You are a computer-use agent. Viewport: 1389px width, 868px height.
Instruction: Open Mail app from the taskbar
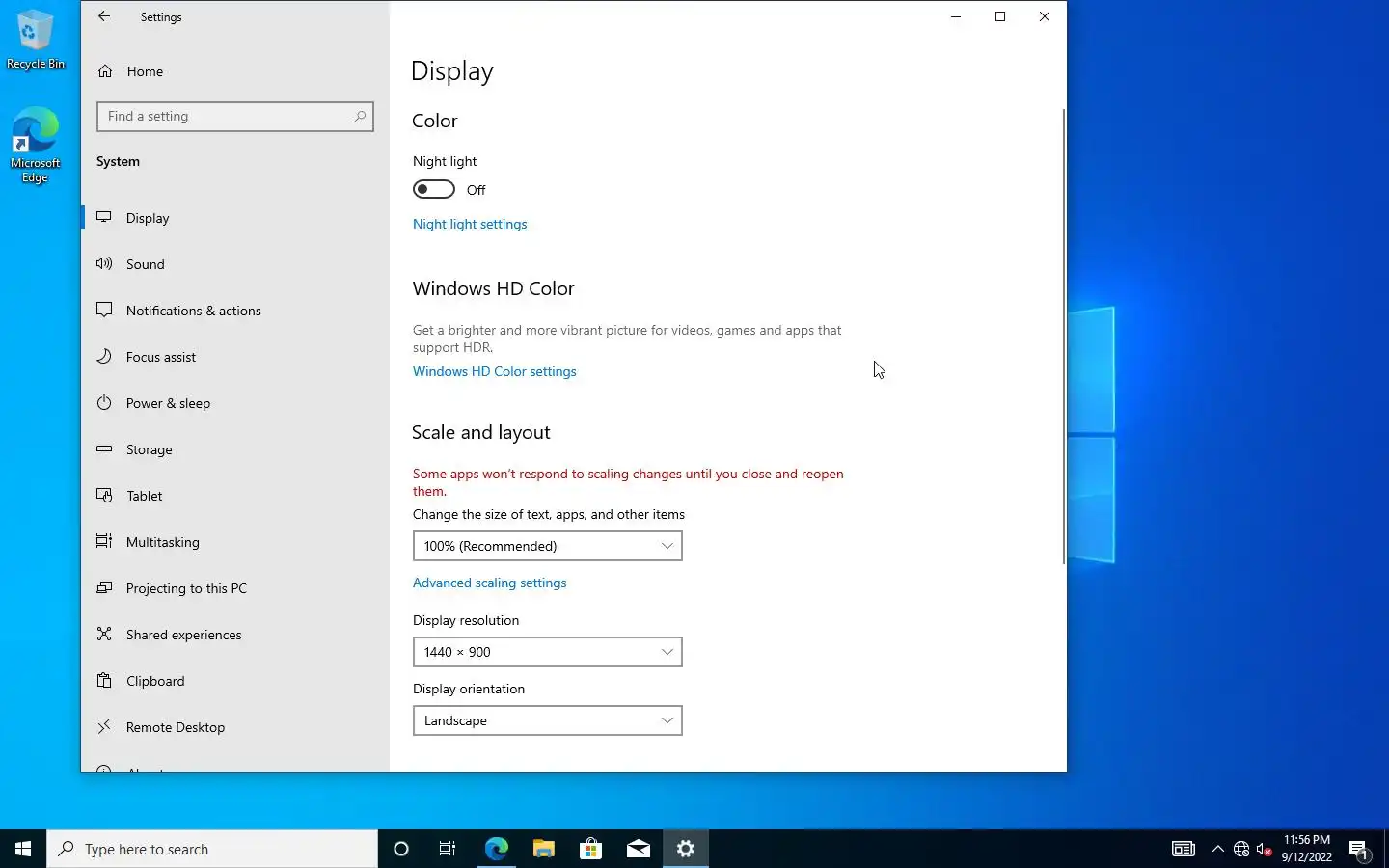click(x=638, y=849)
